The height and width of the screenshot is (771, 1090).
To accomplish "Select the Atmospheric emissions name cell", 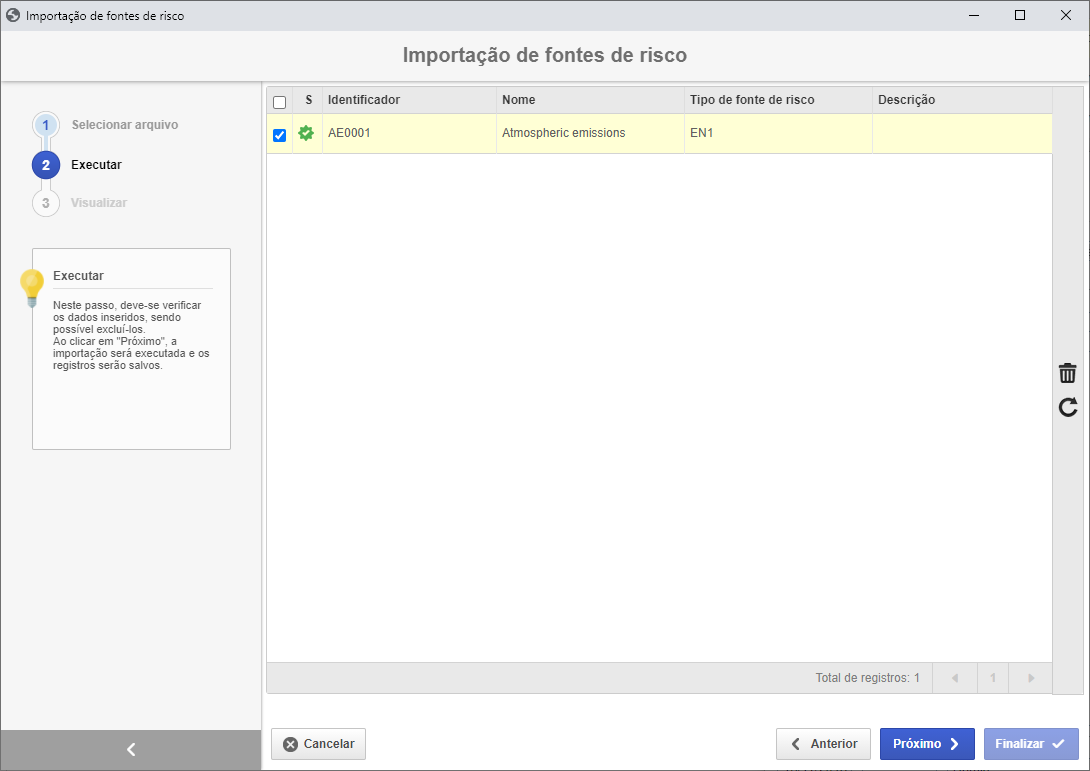I will [x=590, y=133].
